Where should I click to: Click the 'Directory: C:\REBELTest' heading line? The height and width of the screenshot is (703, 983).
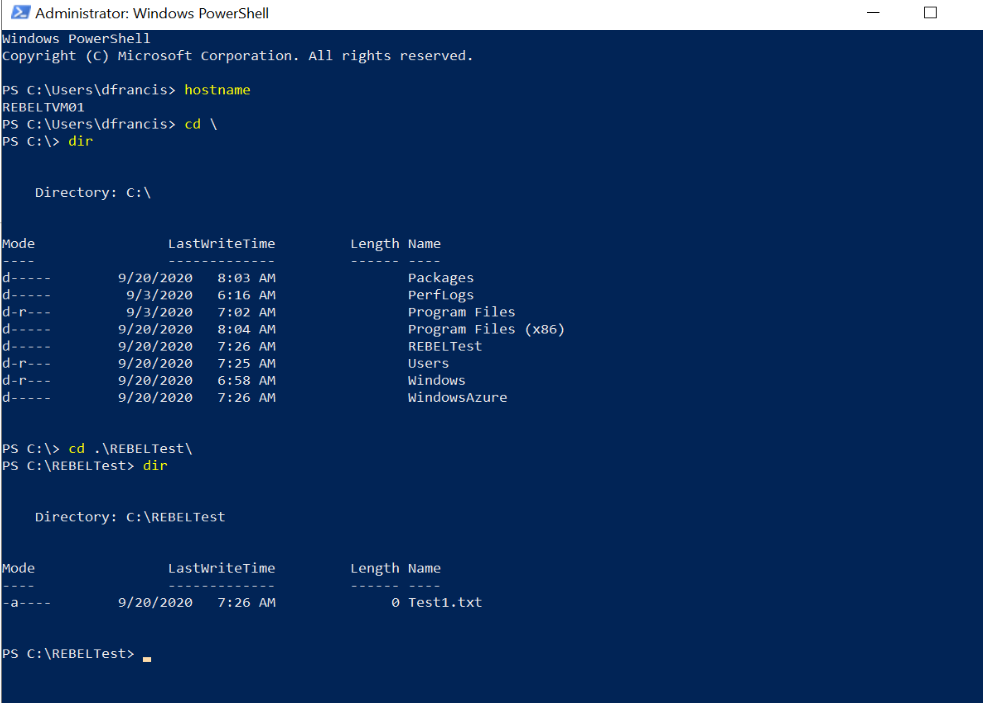coord(130,517)
